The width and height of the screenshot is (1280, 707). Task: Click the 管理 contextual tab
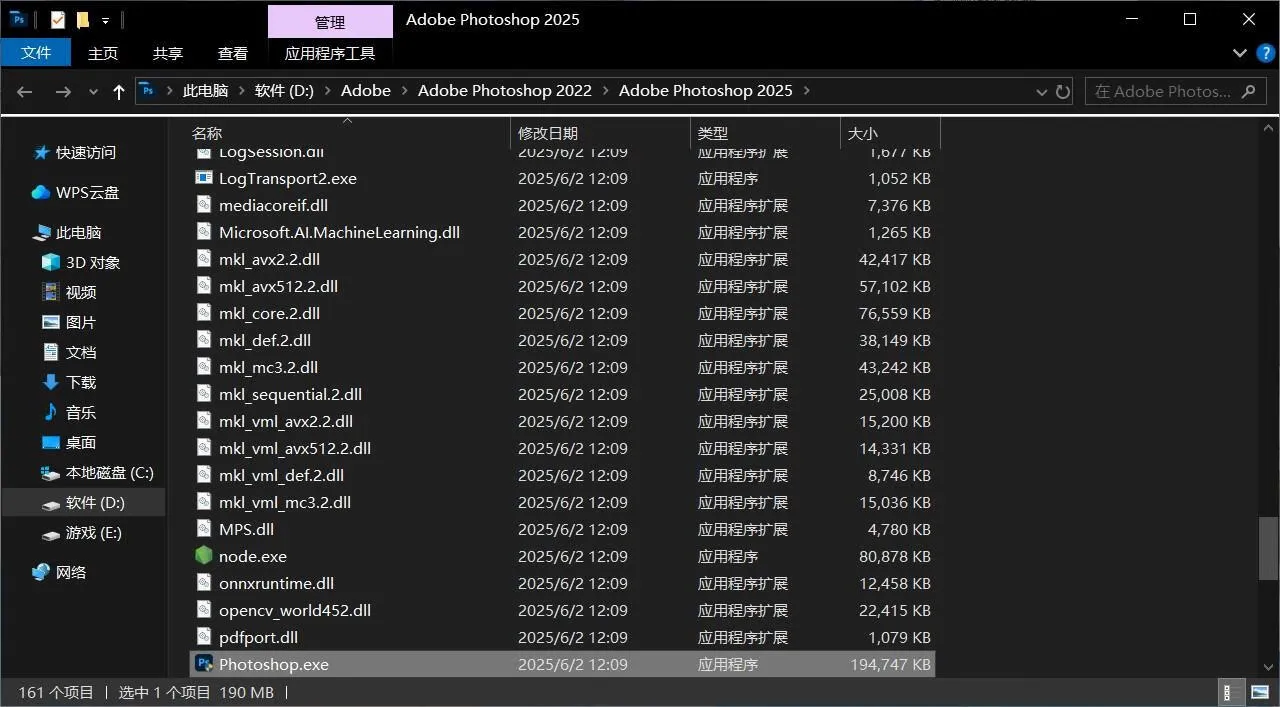(x=330, y=21)
